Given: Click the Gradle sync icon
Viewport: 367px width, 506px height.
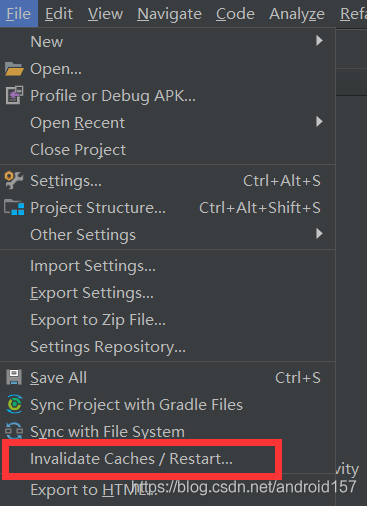Looking at the screenshot, I should click(14, 404).
